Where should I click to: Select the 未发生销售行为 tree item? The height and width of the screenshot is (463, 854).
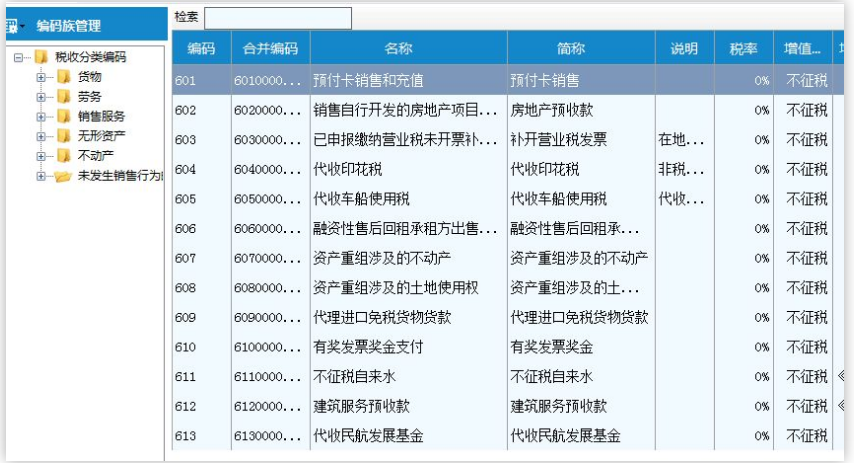(x=120, y=176)
